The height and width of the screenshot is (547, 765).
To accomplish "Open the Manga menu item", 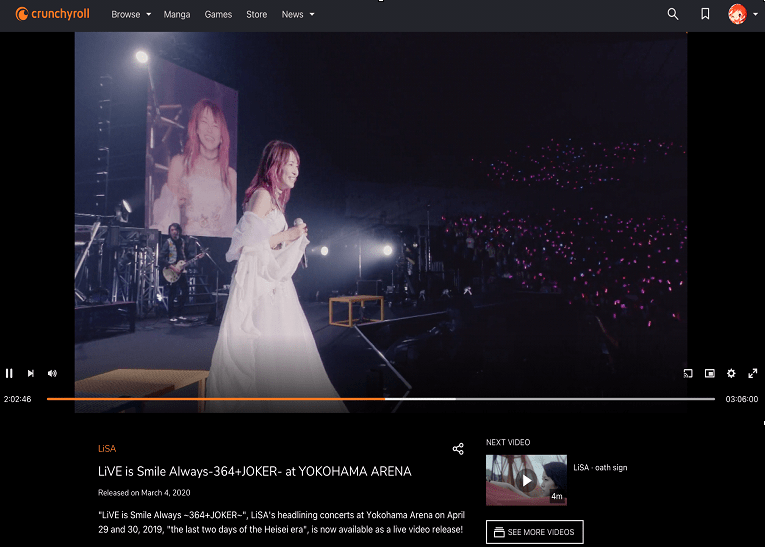I will (177, 15).
